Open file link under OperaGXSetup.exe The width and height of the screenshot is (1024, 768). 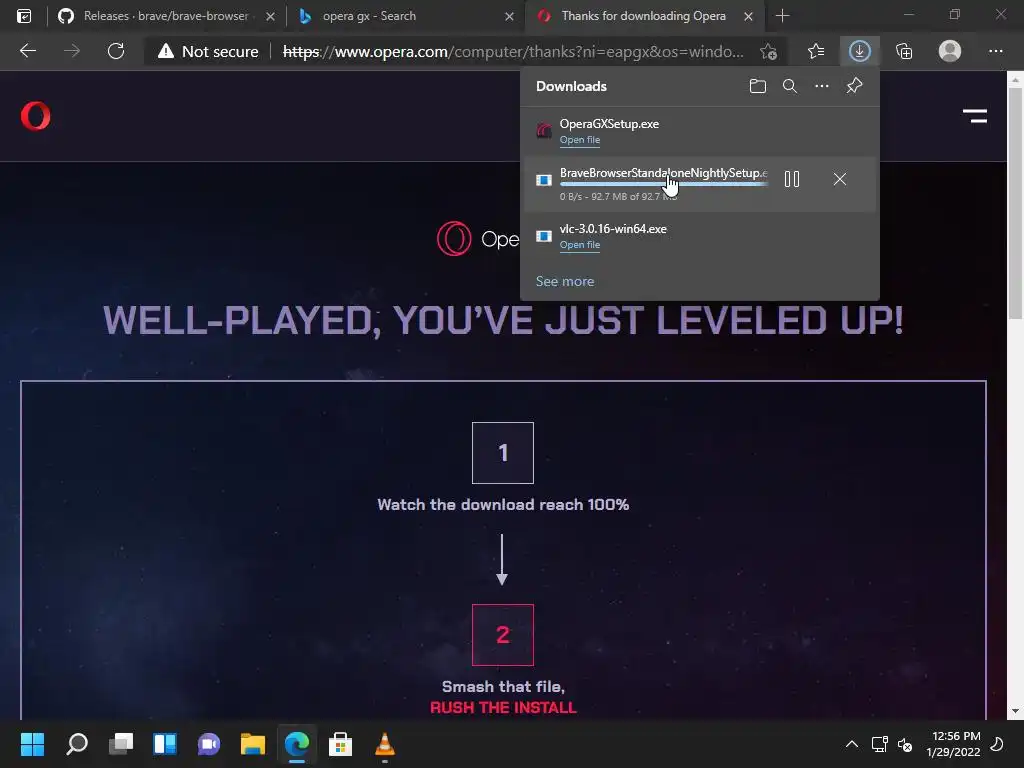point(579,140)
